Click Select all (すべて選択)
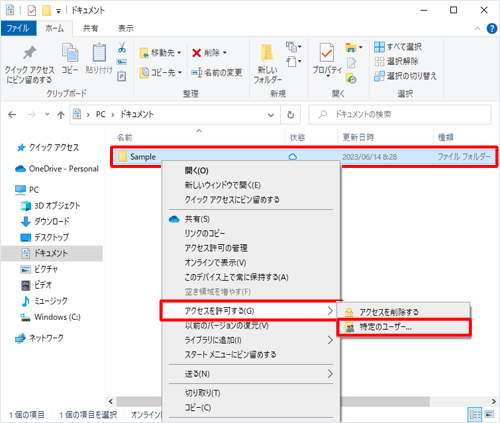The width and height of the screenshot is (500, 423). pos(398,47)
